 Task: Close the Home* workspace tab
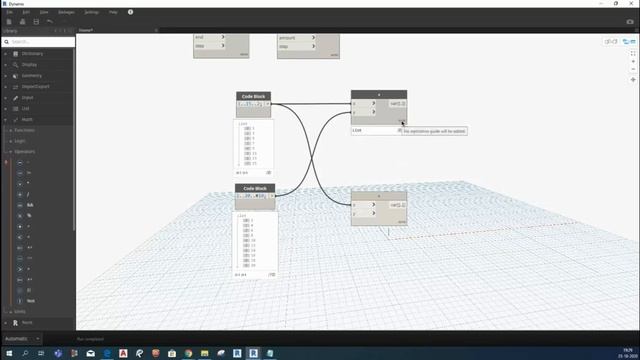[x=156, y=30]
